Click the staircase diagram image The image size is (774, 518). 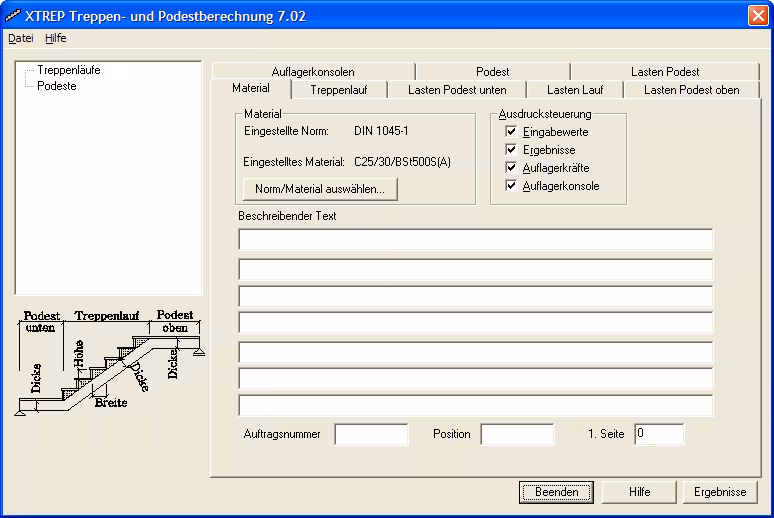click(x=109, y=362)
